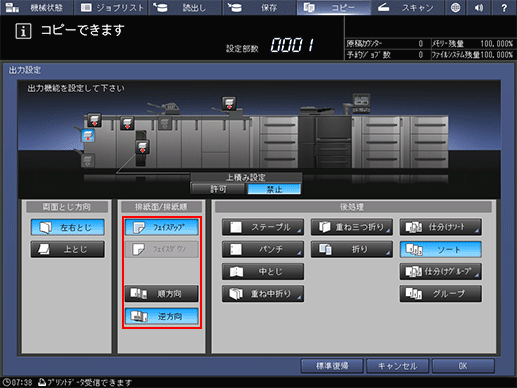Image resolution: width=517 pixels, height=388 pixels.
Task: Click the メモリー残量 100.000% reading
Action: (x=496, y=44)
